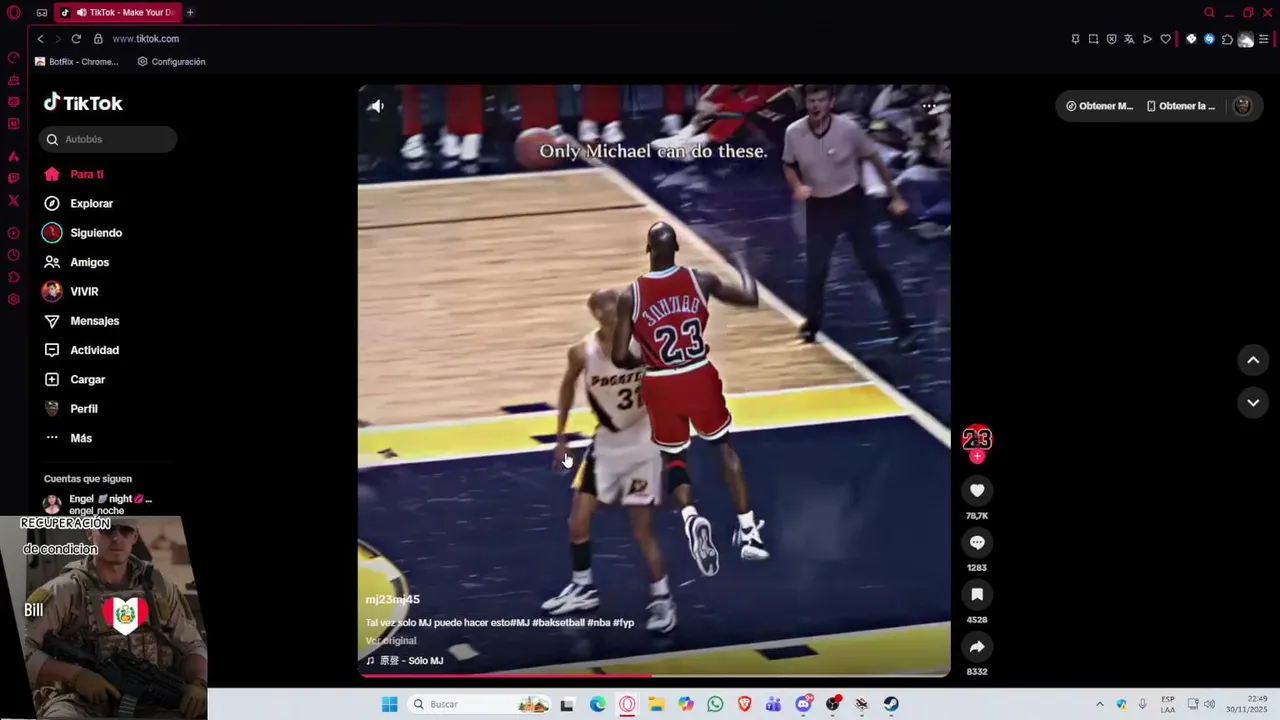Open the Para ti home feed
1280x720 pixels.
pyautogui.click(x=74, y=174)
